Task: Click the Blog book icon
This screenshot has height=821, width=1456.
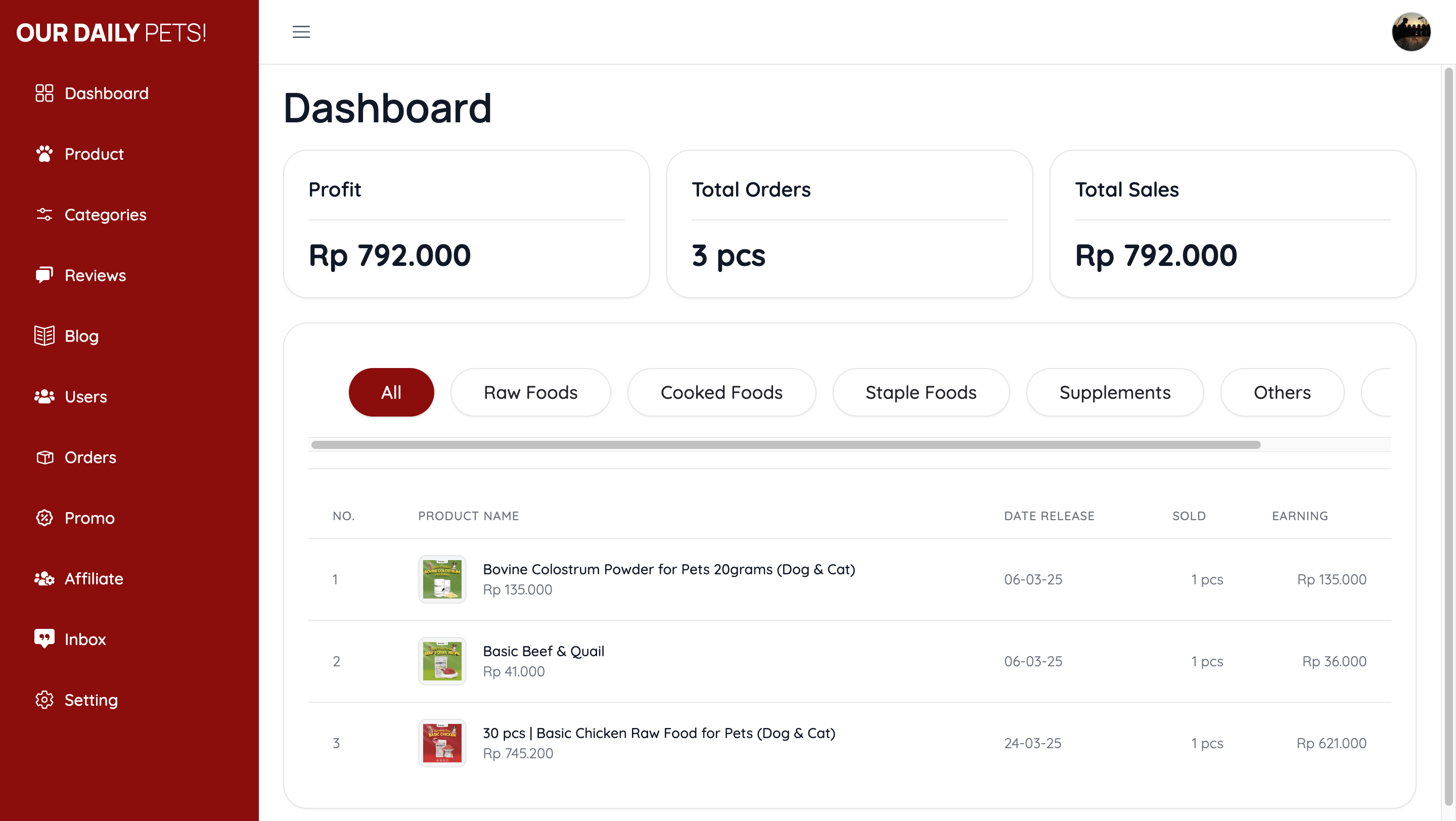Action: click(x=44, y=336)
